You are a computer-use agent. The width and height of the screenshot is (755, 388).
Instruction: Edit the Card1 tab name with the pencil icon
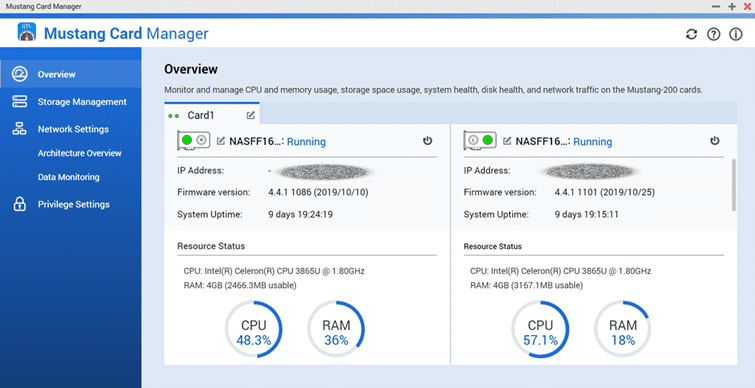pos(251,116)
